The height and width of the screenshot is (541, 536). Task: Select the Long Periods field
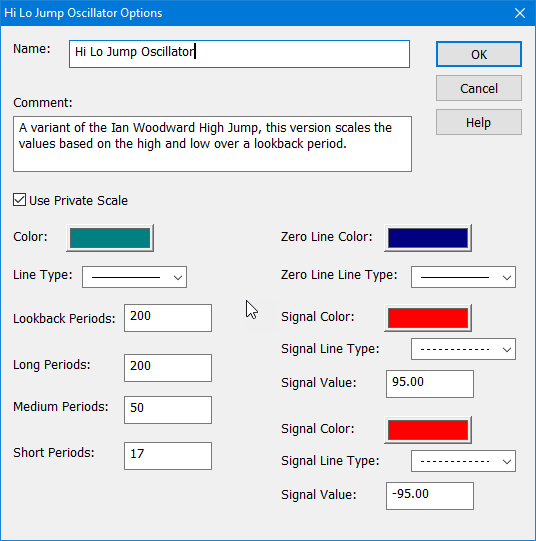coord(168,368)
